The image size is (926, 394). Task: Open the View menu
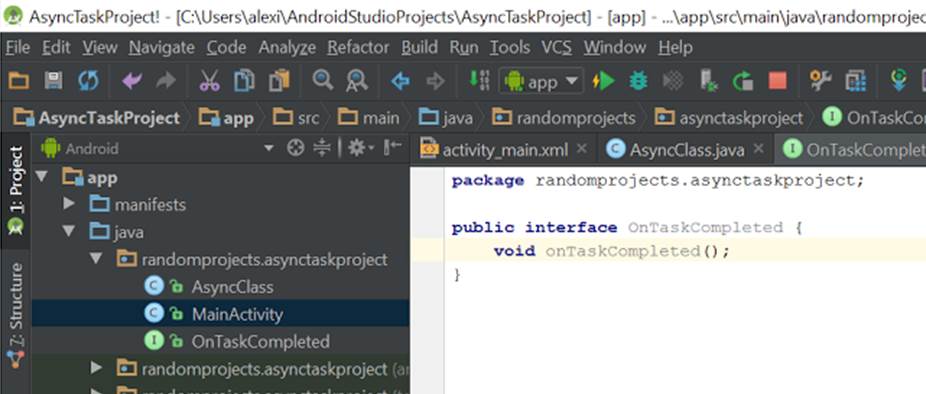click(x=100, y=47)
